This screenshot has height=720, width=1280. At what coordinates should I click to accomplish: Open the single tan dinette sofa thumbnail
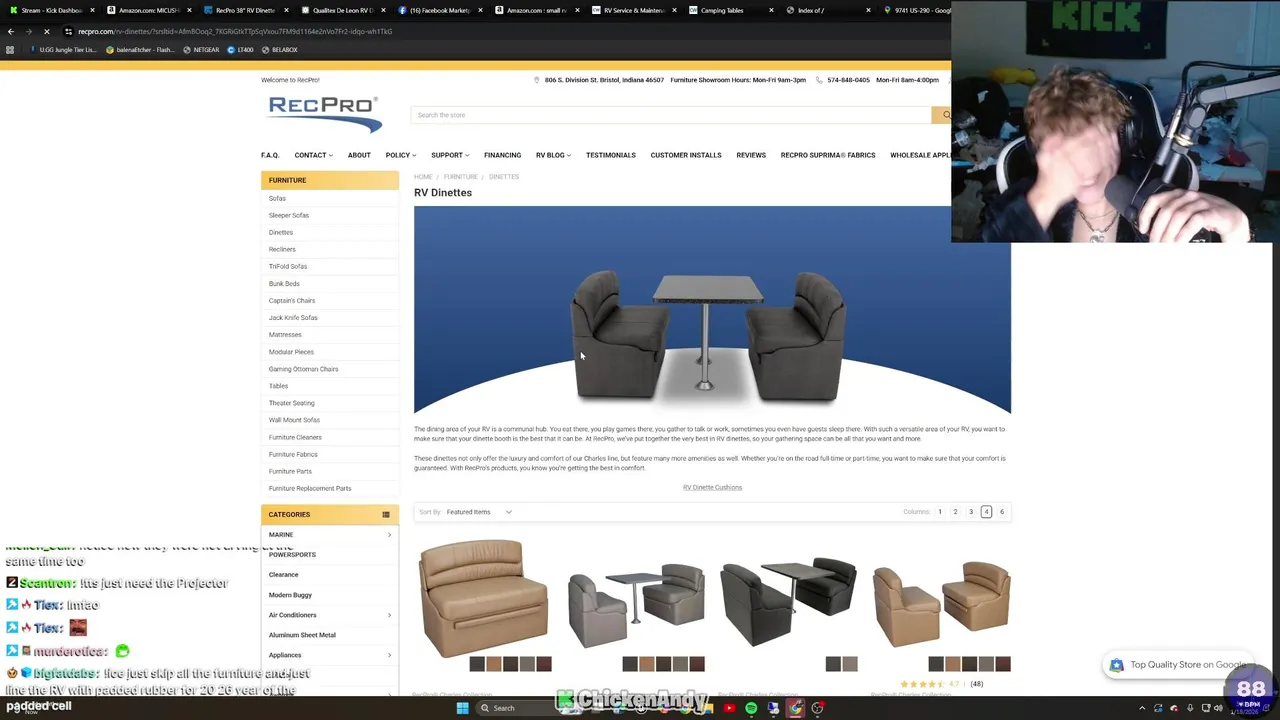(484, 597)
